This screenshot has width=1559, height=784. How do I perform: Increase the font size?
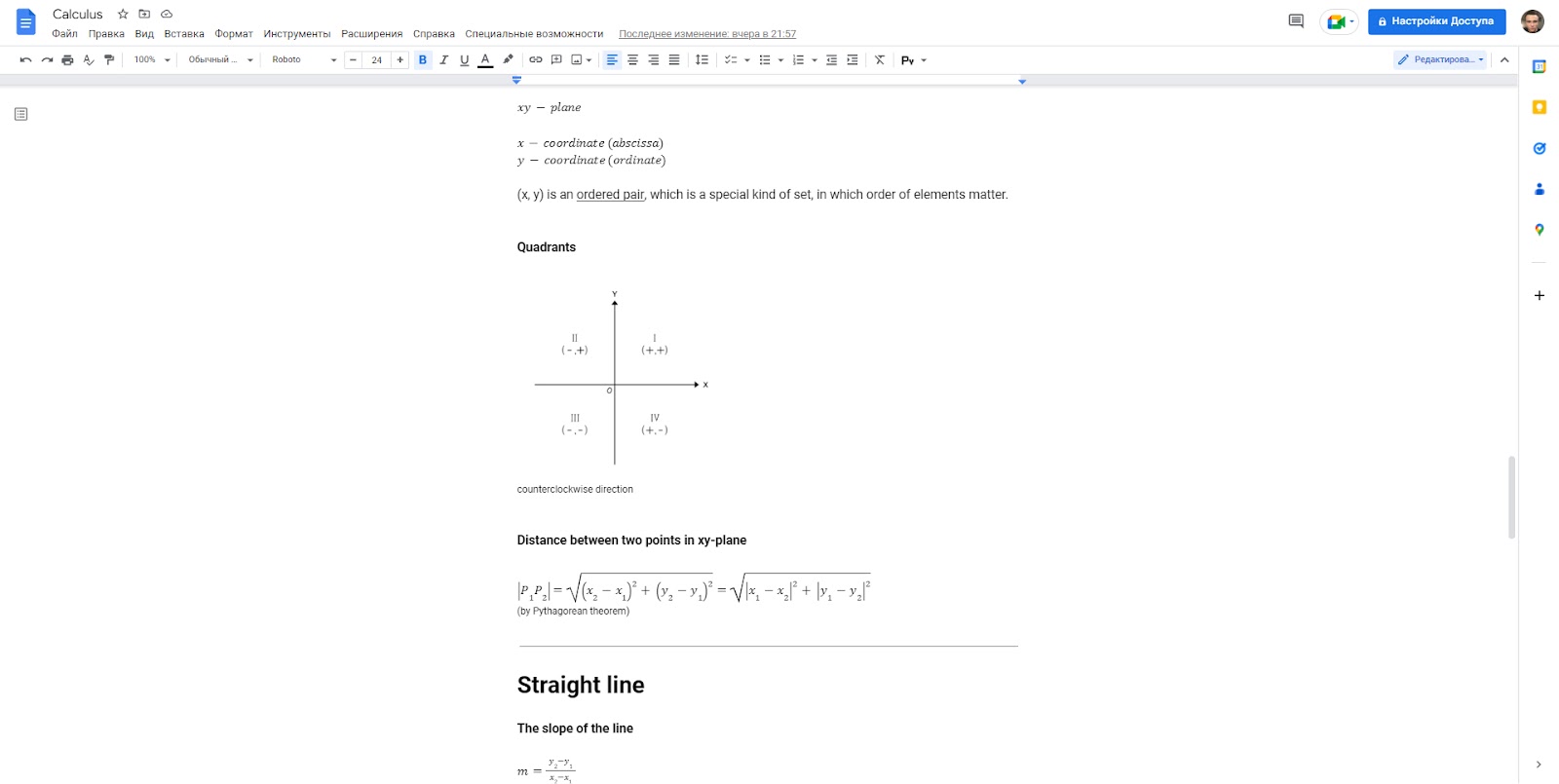[399, 60]
